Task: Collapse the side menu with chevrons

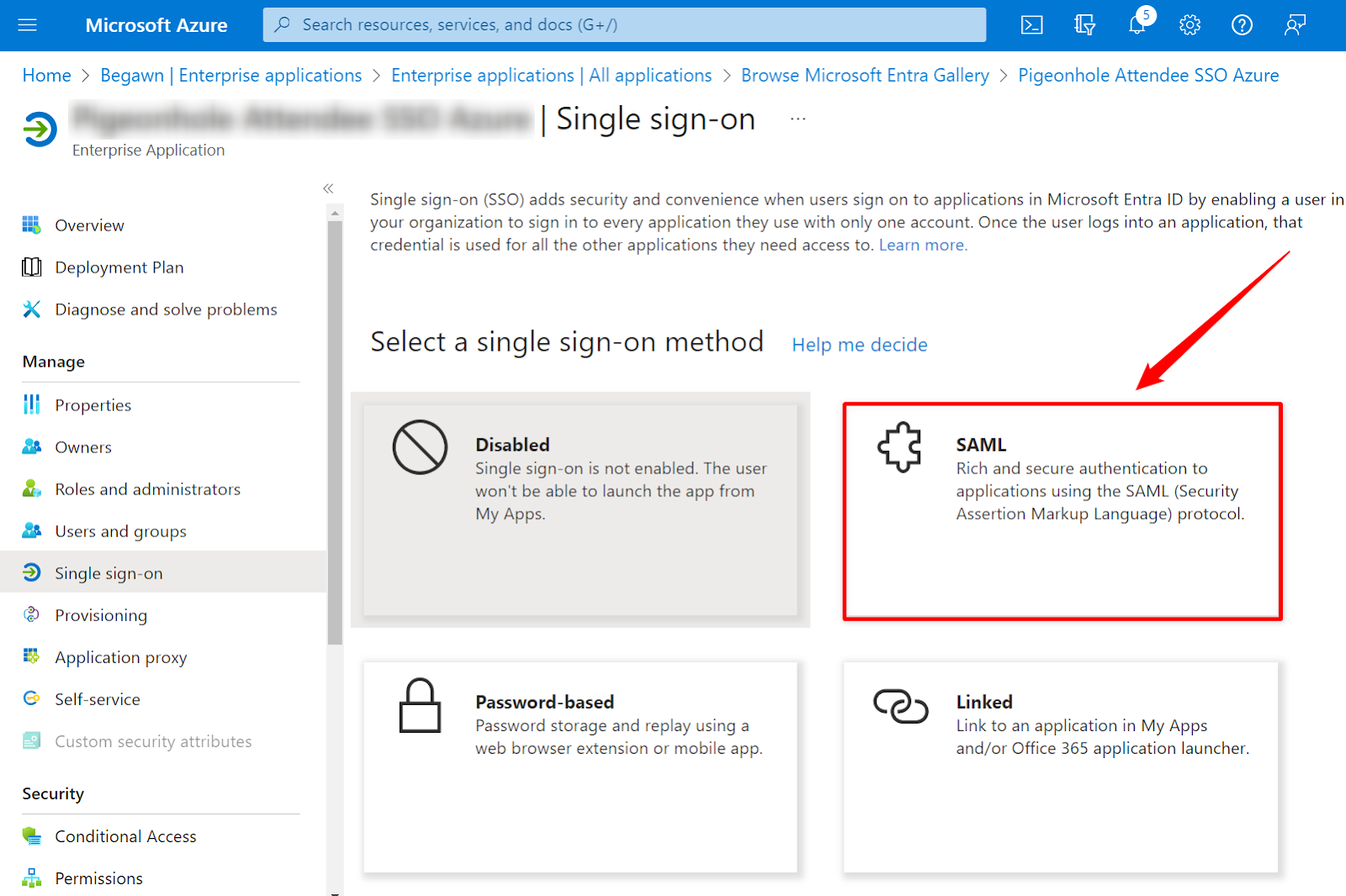Action: [328, 188]
